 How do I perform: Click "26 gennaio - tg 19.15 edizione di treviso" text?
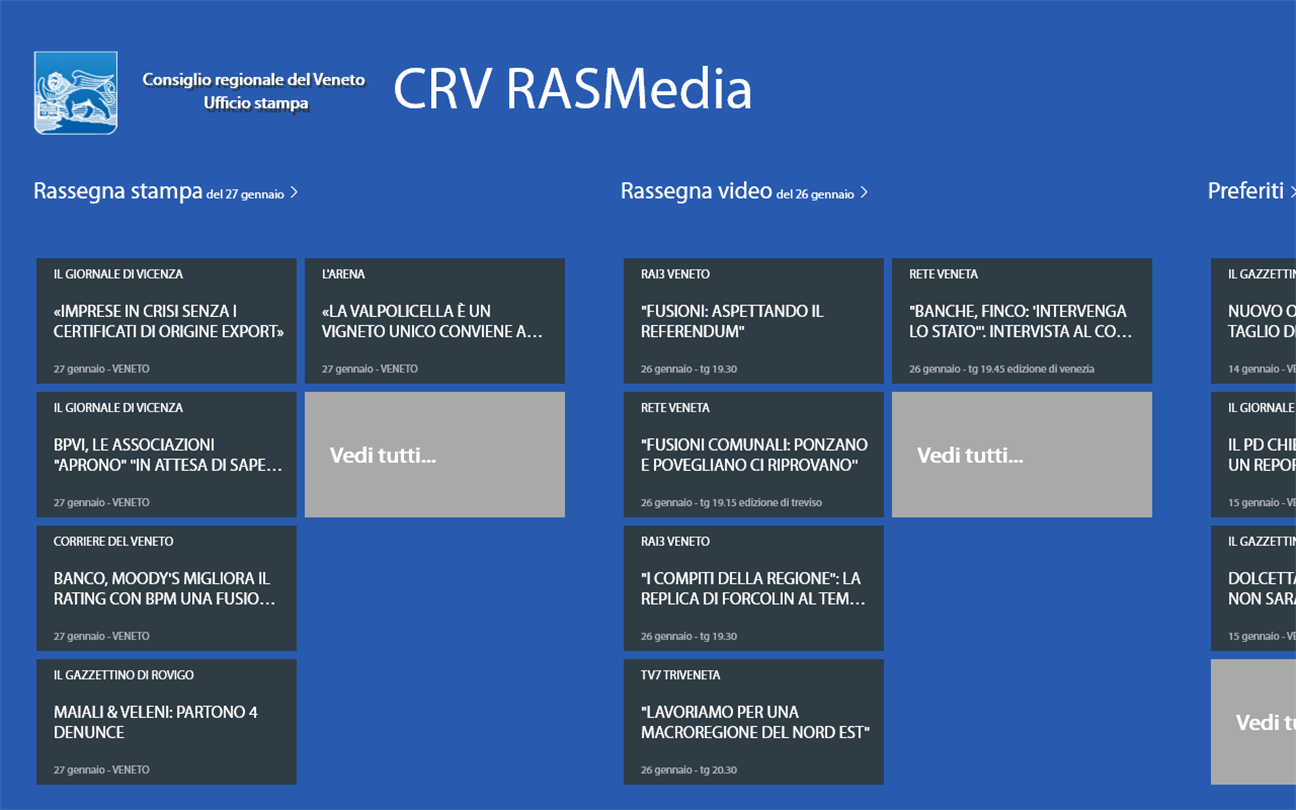(731, 503)
